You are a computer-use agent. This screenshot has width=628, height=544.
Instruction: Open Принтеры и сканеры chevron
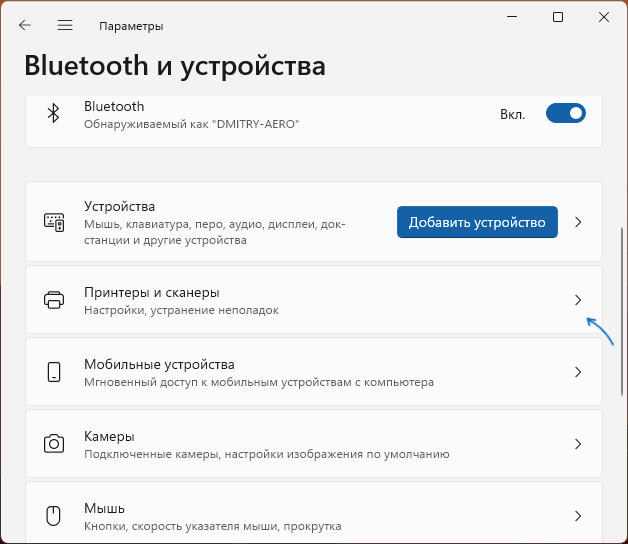click(x=578, y=300)
